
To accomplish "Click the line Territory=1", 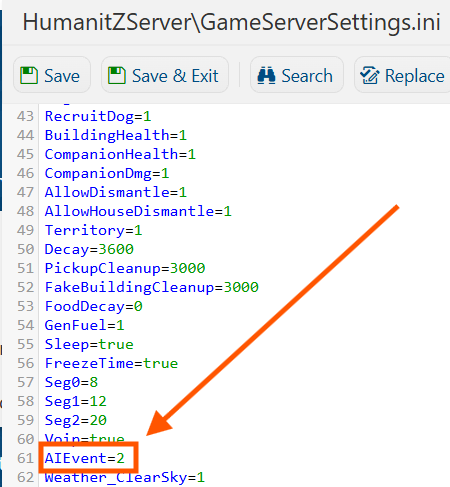I will (x=93, y=230).
